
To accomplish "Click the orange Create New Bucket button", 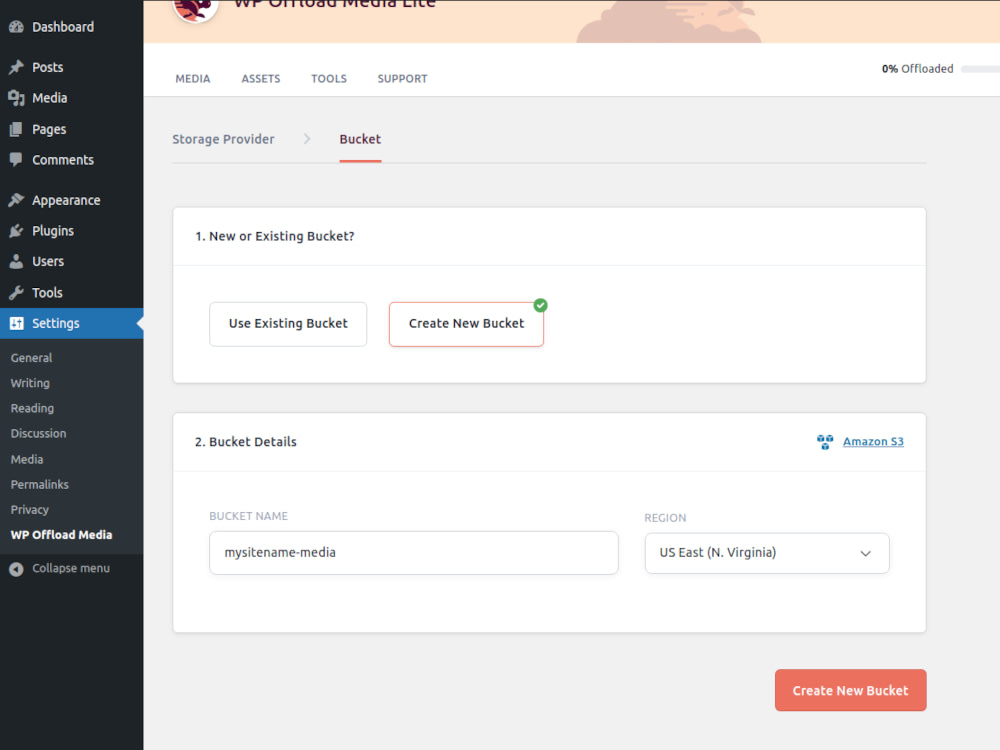I will 850,690.
